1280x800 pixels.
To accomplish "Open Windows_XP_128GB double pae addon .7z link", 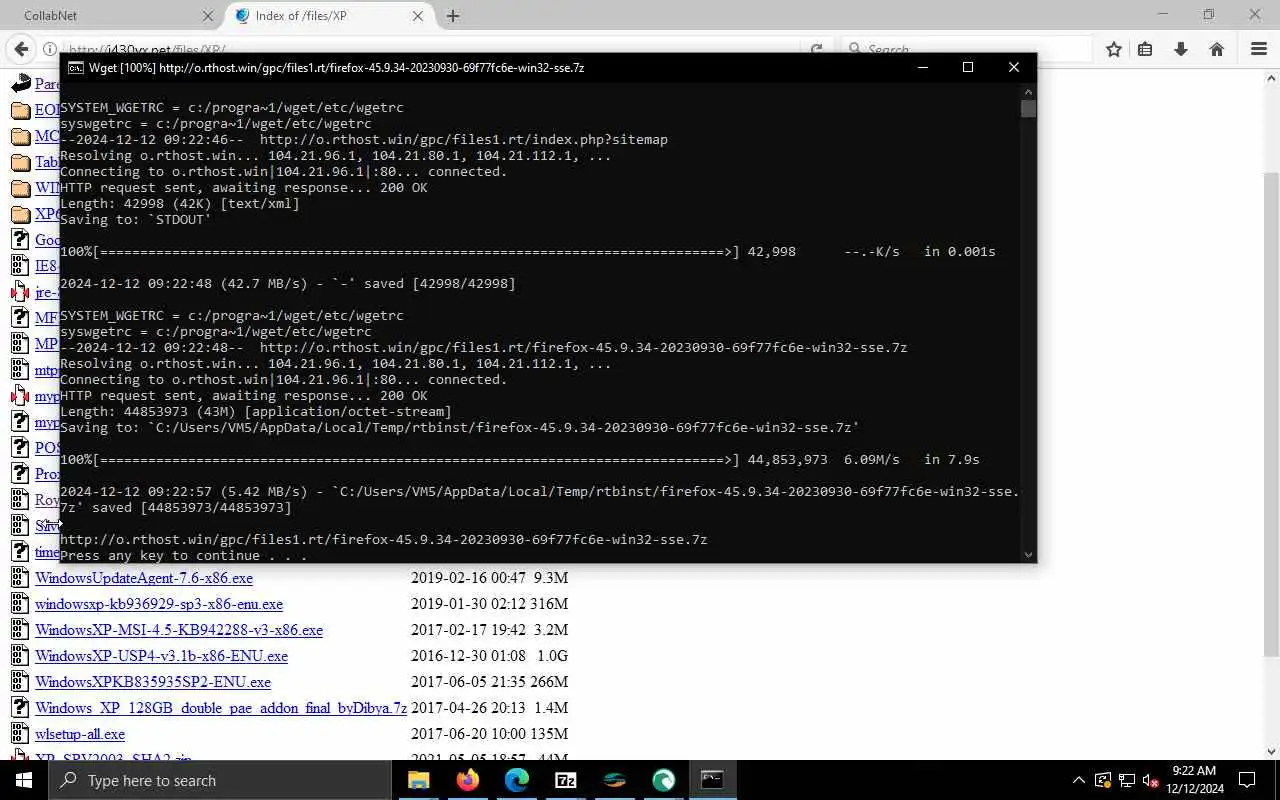I will click(x=221, y=708).
